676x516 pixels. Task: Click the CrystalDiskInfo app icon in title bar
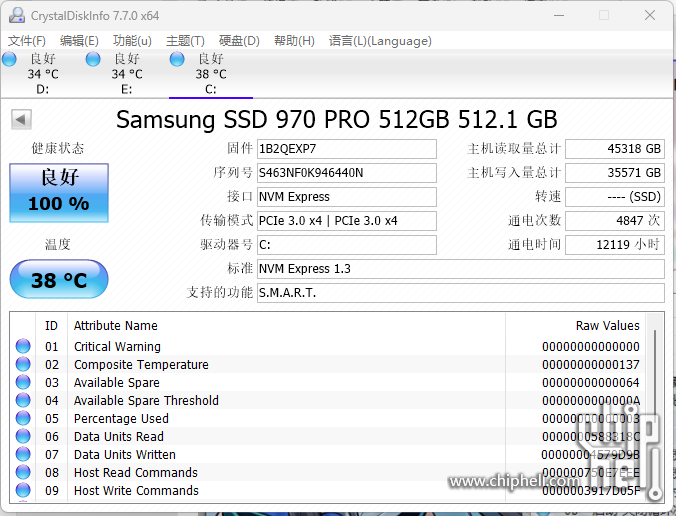pyautogui.click(x=17, y=16)
